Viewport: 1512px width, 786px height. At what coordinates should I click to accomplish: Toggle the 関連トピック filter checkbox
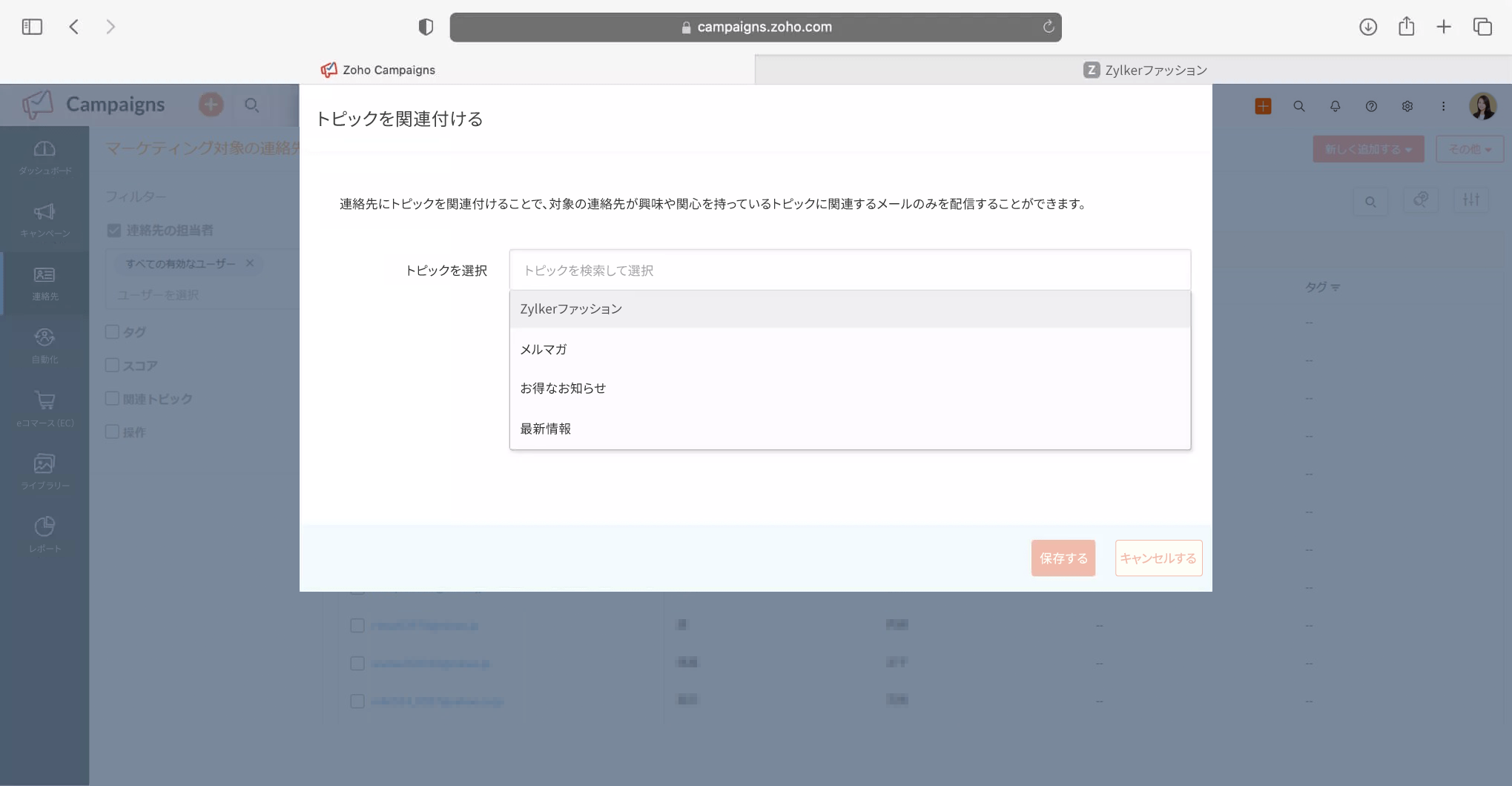click(113, 399)
